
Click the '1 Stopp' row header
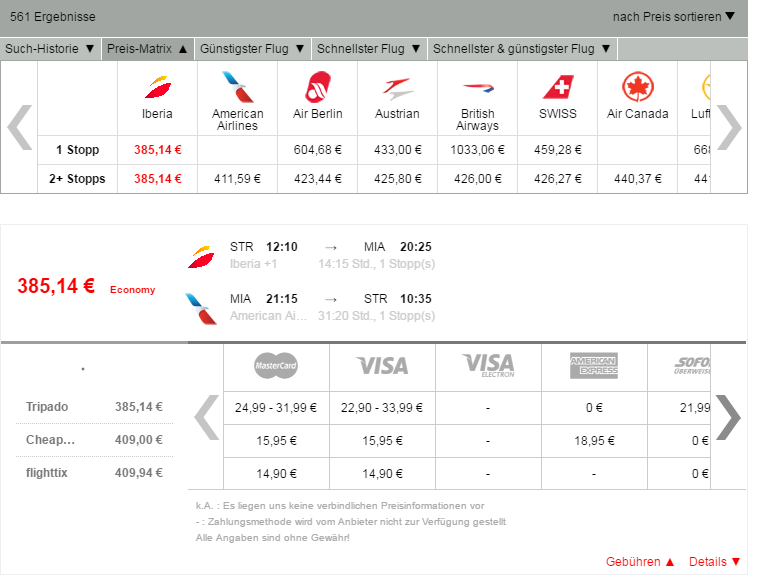pyautogui.click(x=78, y=149)
